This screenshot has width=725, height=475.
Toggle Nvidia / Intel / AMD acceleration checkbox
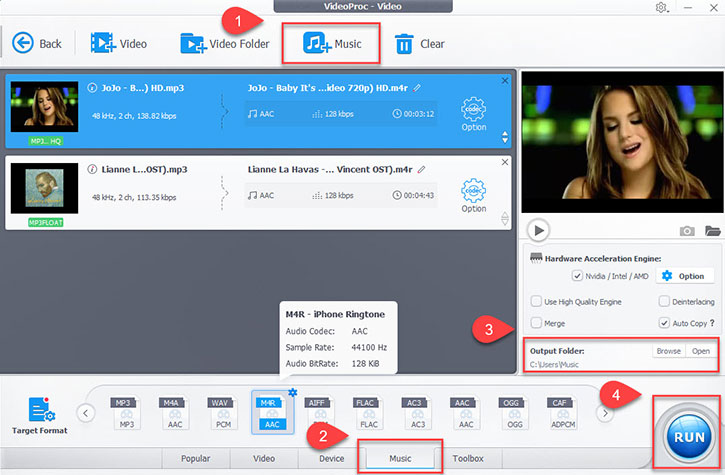point(577,276)
